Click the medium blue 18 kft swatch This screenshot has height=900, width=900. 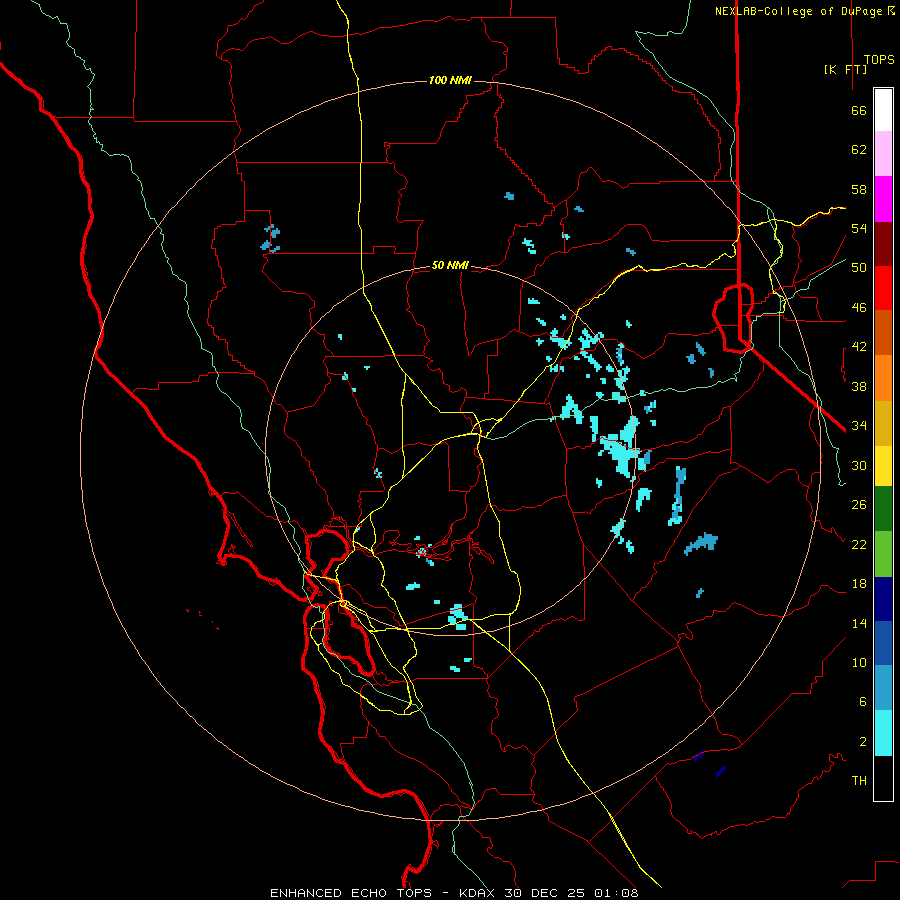tap(883, 643)
